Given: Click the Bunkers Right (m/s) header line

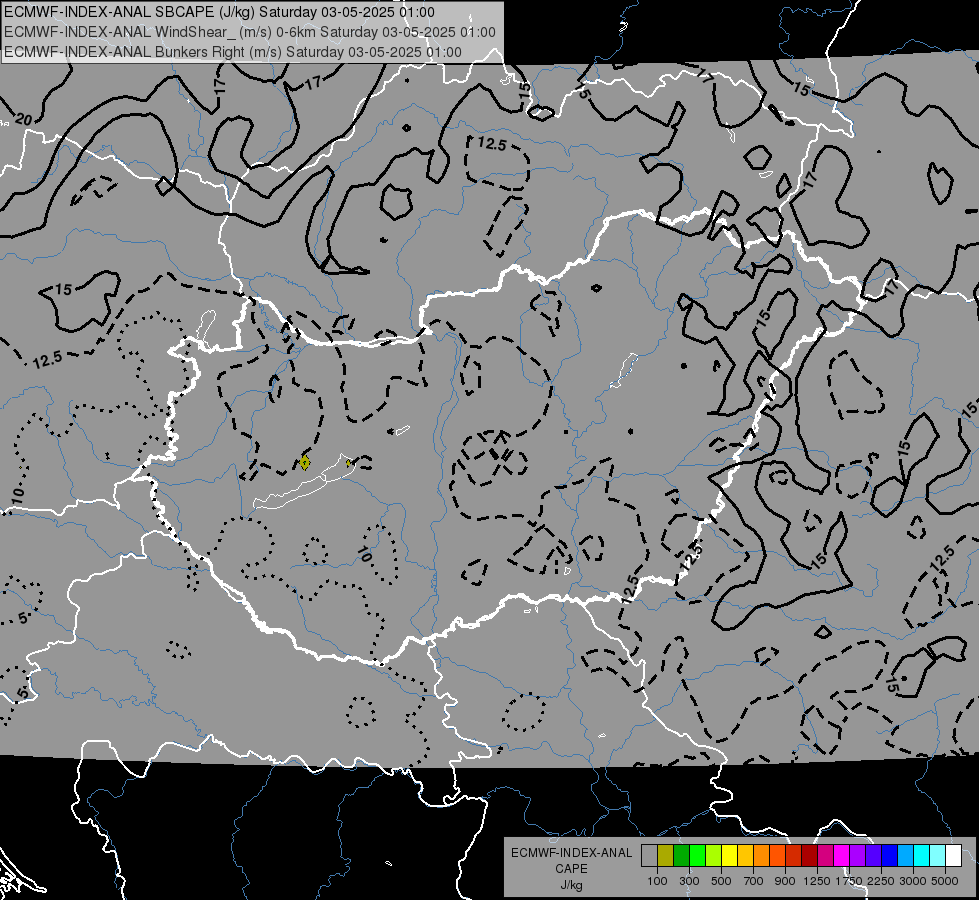Looking at the screenshot, I should pyautogui.click(x=232, y=52).
